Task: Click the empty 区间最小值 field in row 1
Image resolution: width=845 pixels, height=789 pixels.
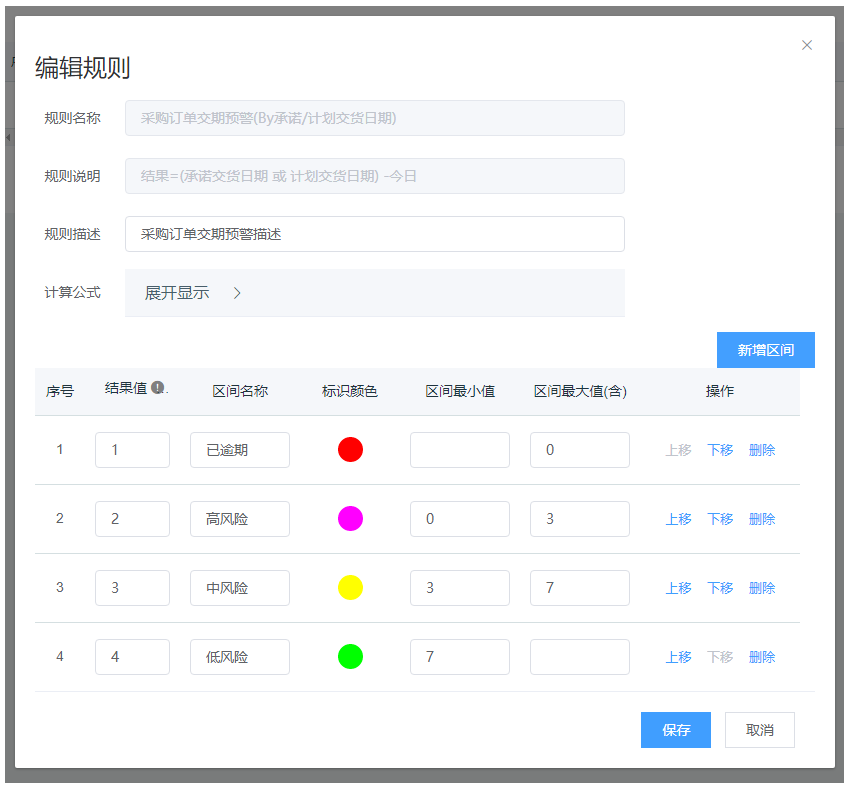Action: point(459,450)
